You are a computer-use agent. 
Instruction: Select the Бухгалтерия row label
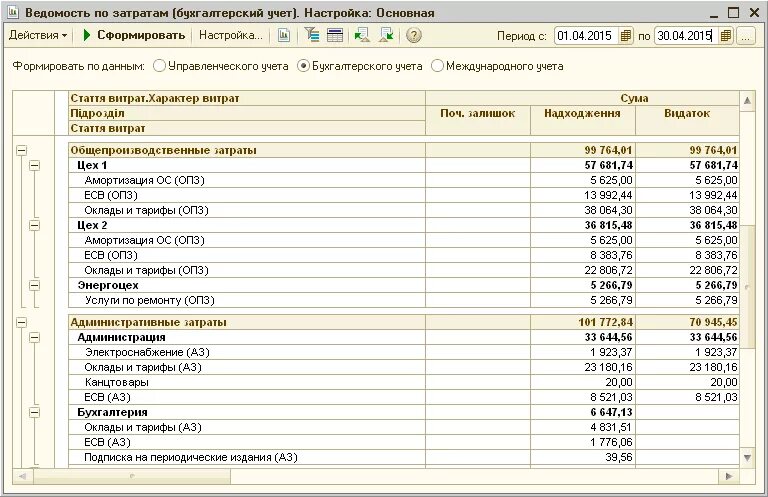(x=112, y=412)
